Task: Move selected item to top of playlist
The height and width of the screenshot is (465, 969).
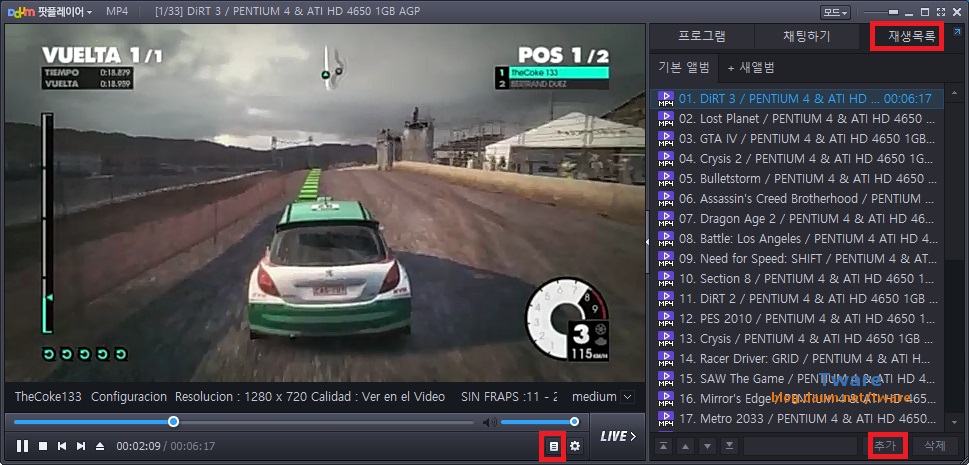Action: click(x=663, y=446)
